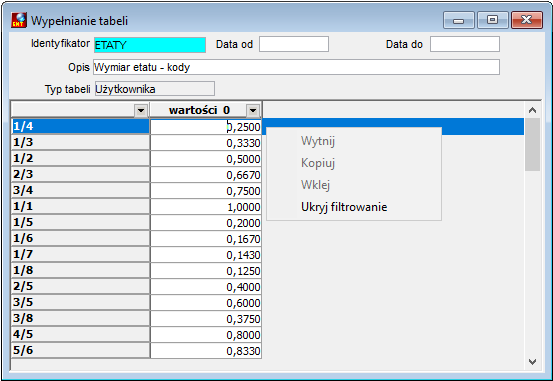Click the value cell 0,6000

coord(206,302)
